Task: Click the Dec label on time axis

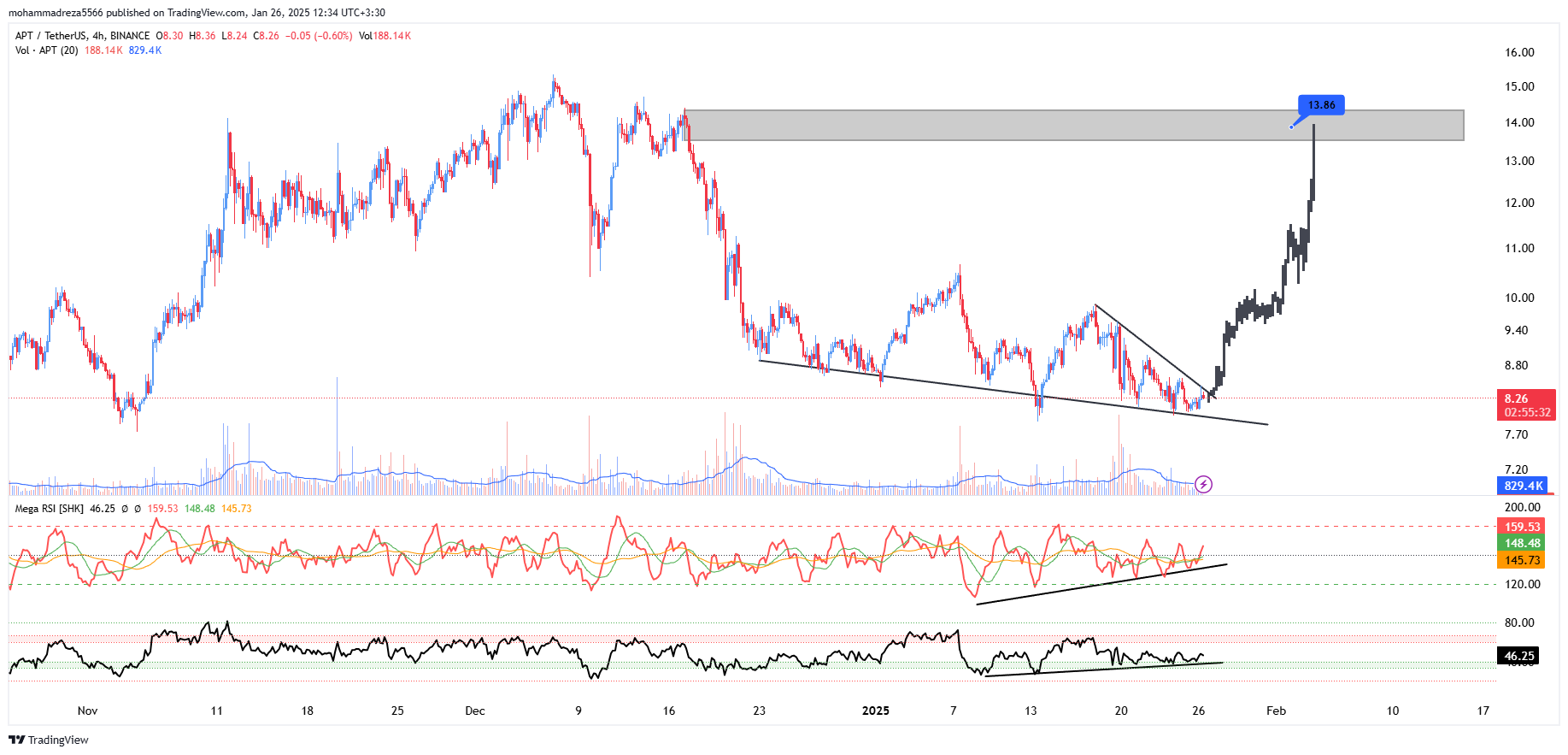Action: point(475,711)
